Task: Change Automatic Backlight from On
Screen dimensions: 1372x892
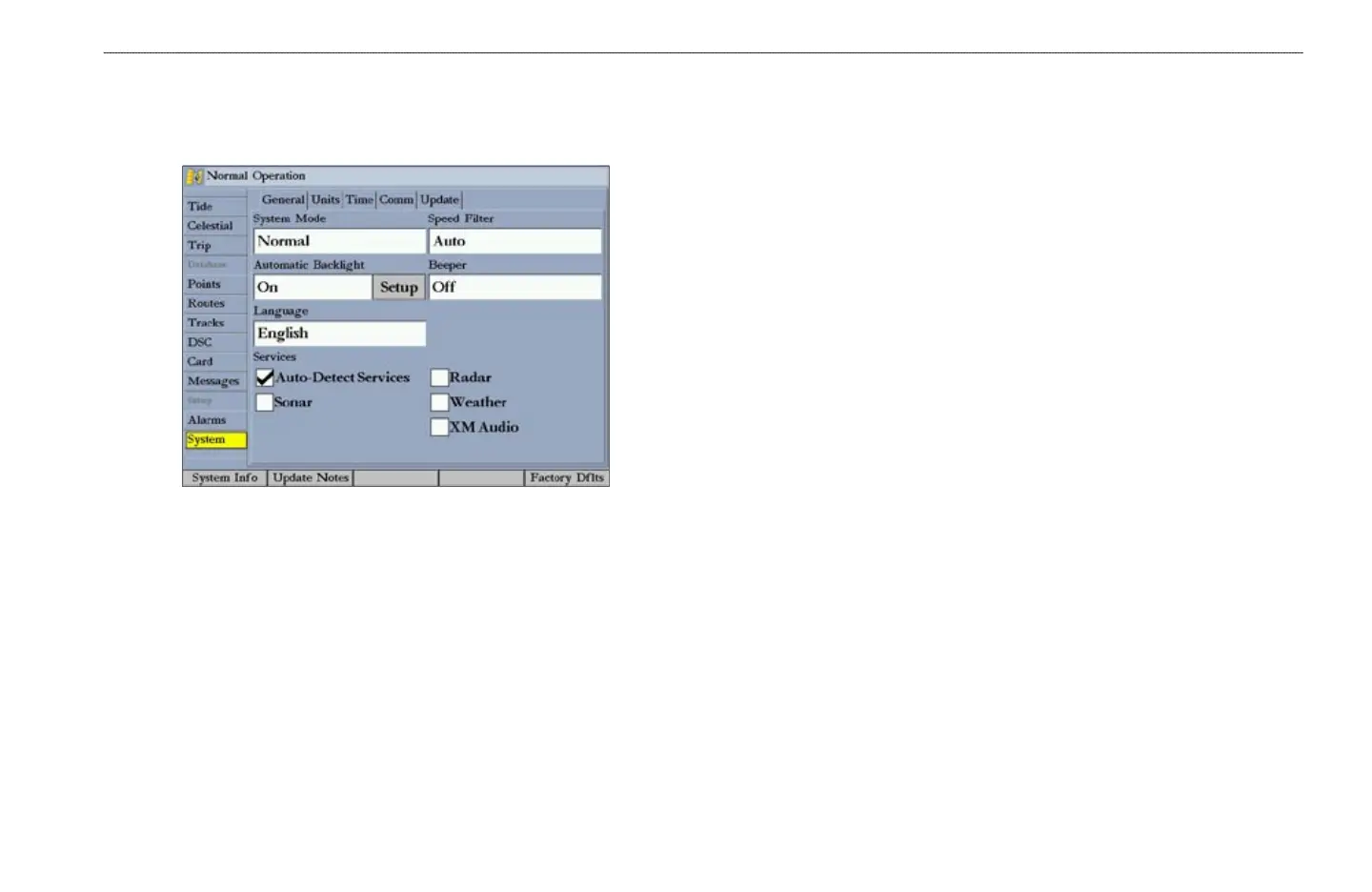Action: (x=313, y=287)
